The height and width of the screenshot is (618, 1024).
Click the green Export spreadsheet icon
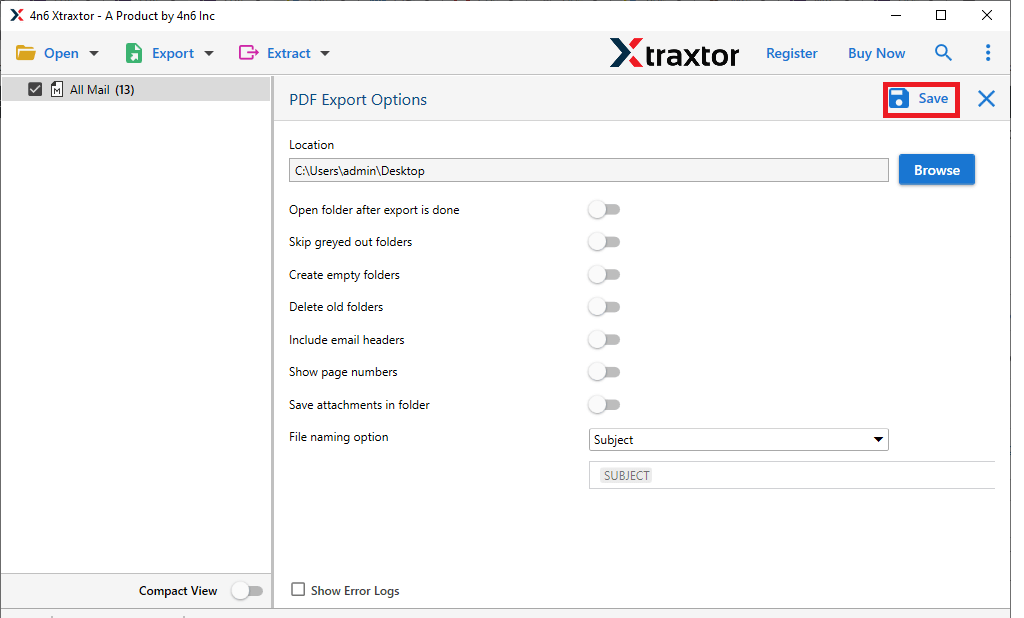[x=132, y=52]
